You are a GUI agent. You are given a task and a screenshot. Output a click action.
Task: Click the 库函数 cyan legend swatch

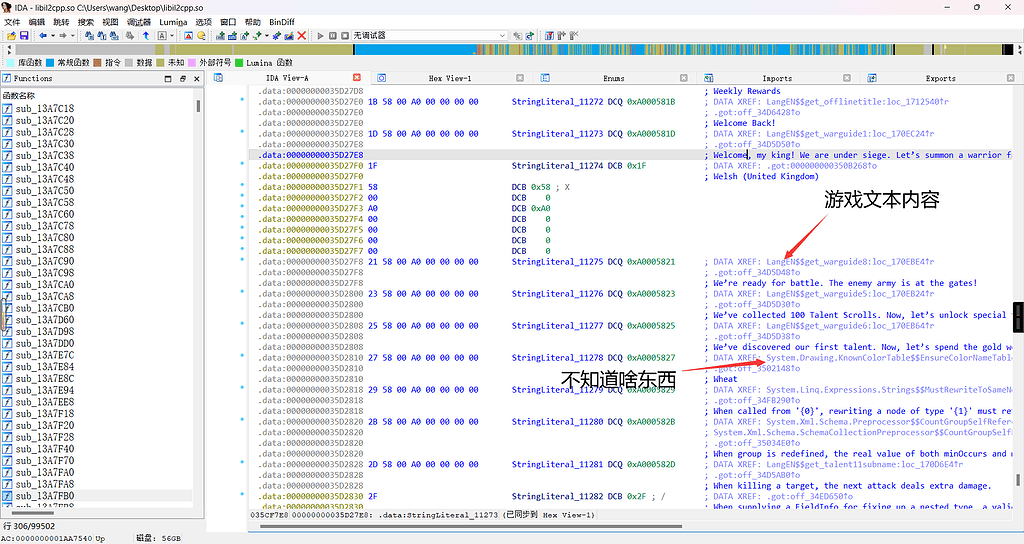10,63
